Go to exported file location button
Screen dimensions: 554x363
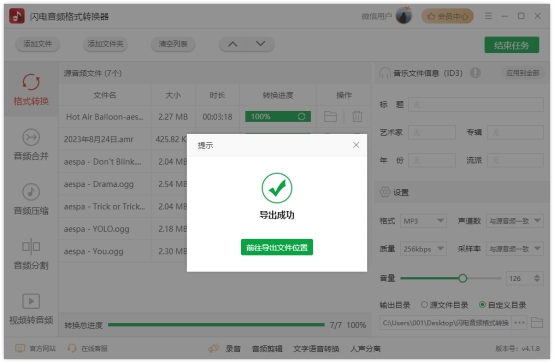pyautogui.click(x=277, y=247)
